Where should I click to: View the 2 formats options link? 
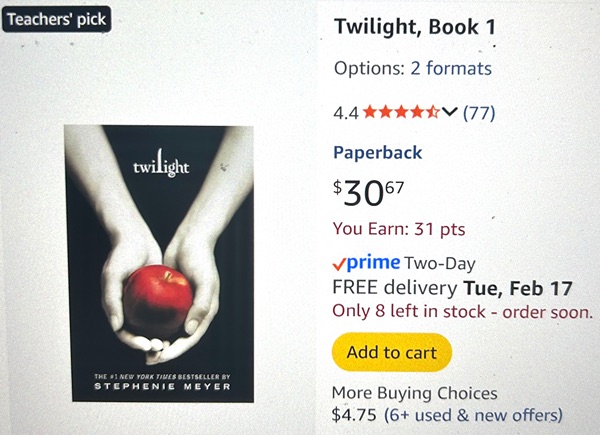tap(451, 69)
